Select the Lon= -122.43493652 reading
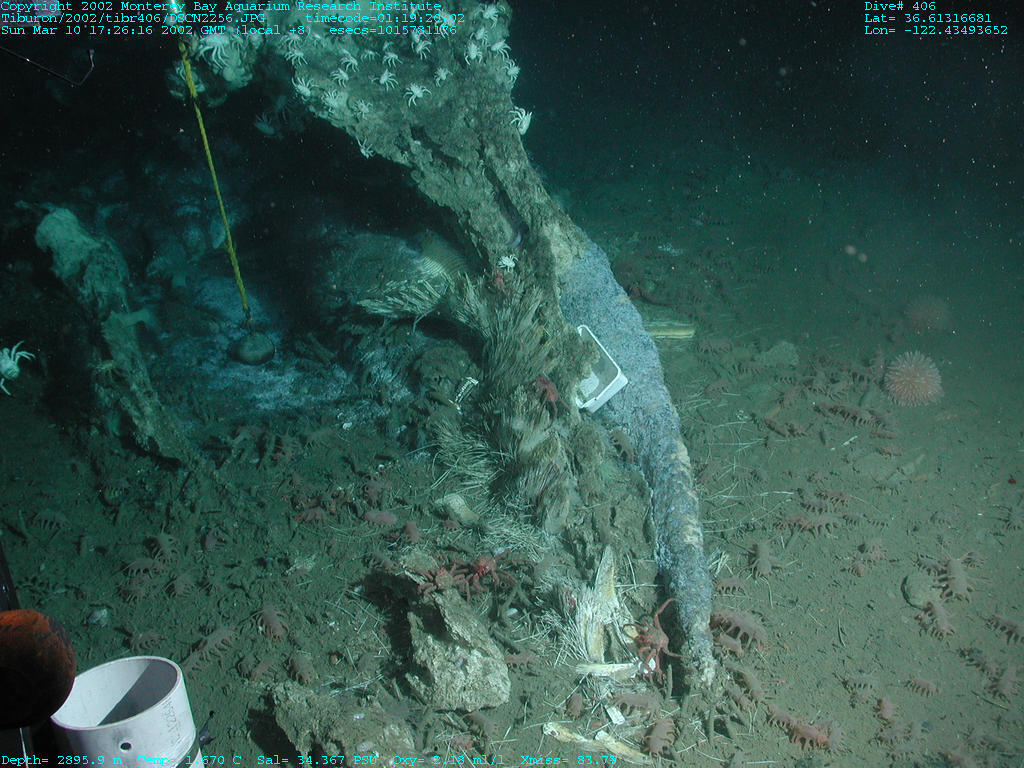Image resolution: width=1024 pixels, height=768 pixels. (x=935, y=30)
